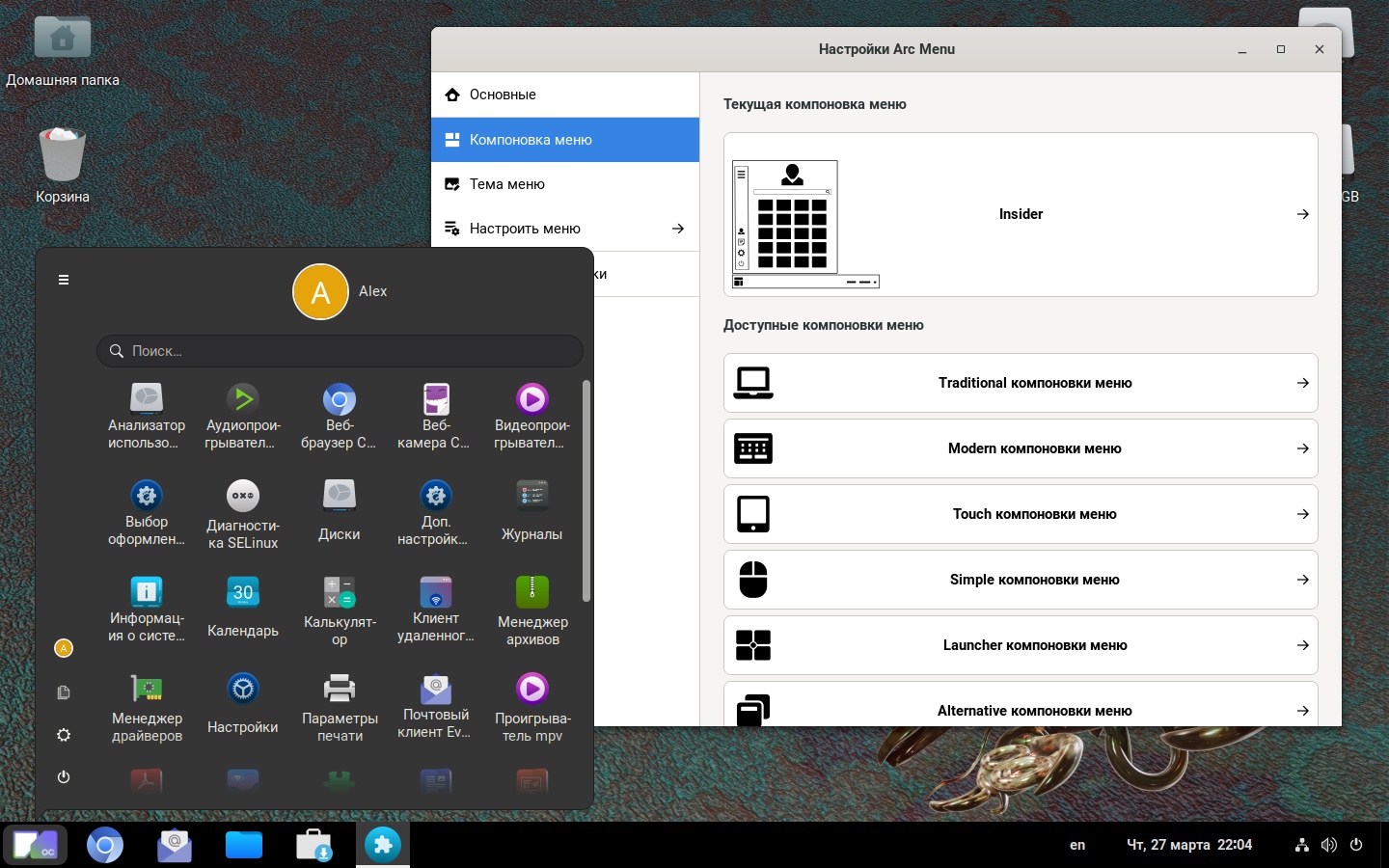Open the mail client from the taskbar

coord(175,846)
